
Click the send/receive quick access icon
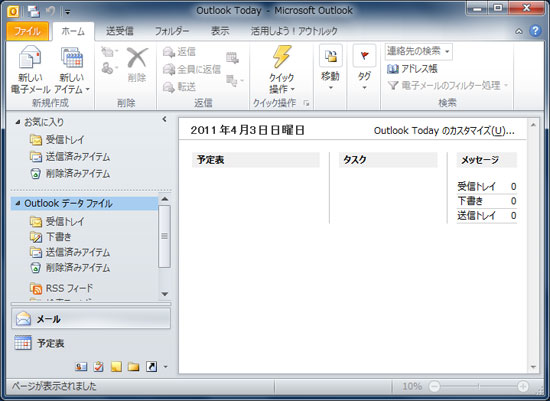pos(34,11)
